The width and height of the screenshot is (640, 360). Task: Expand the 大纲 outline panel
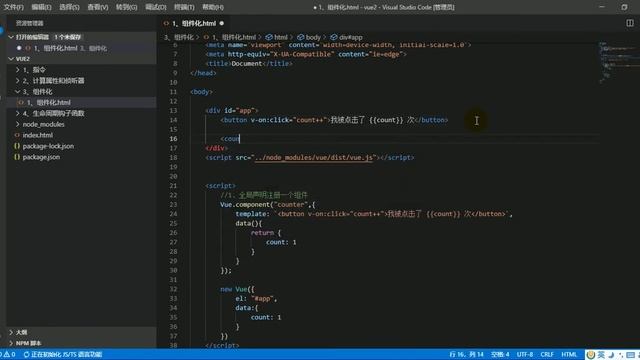click(11, 332)
